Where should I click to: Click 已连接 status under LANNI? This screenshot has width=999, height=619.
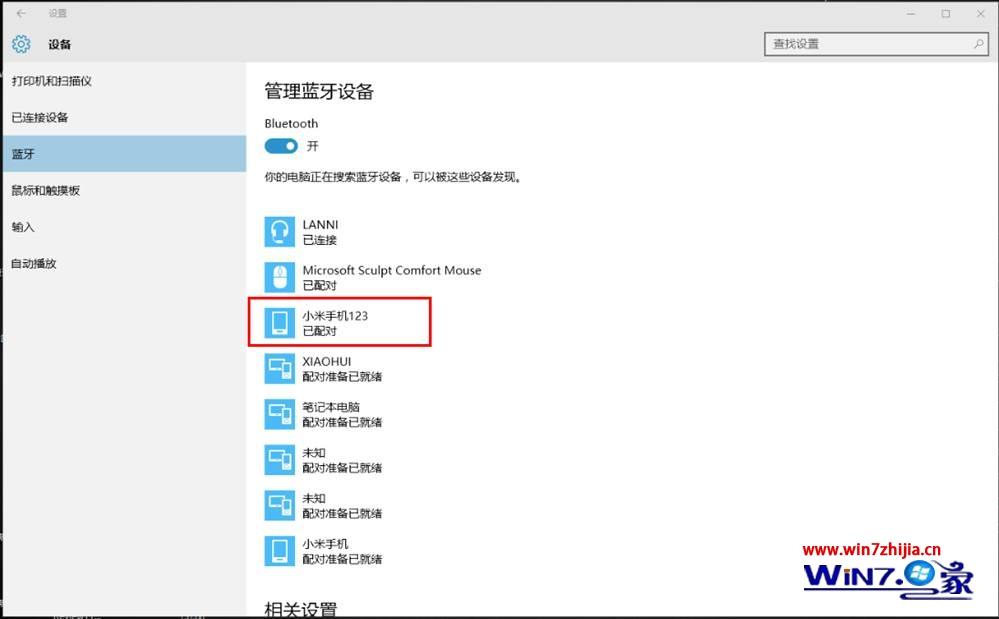click(x=320, y=240)
